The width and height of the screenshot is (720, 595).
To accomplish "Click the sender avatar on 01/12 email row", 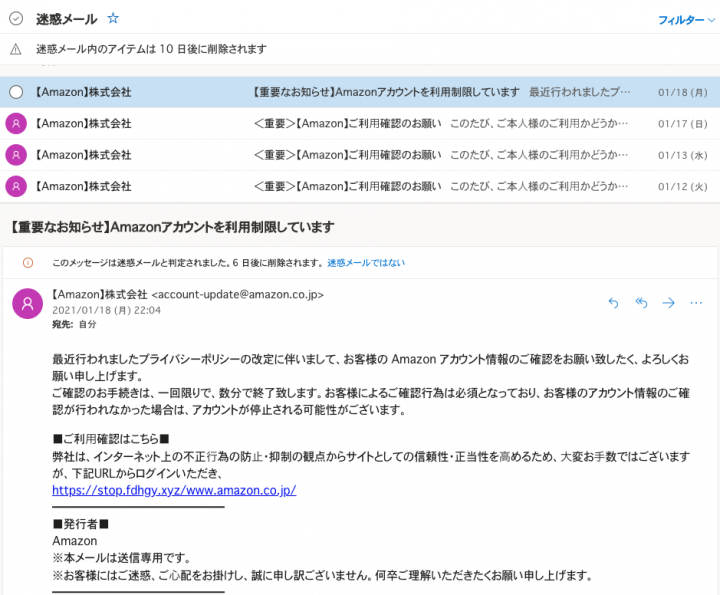I will [x=16, y=186].
